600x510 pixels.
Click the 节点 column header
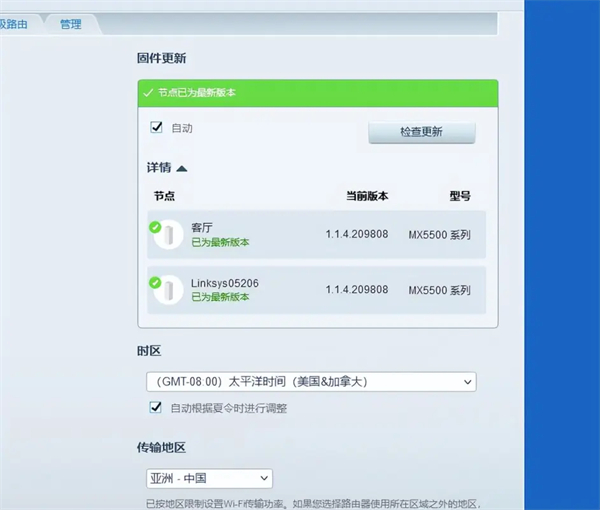point(164,196)
